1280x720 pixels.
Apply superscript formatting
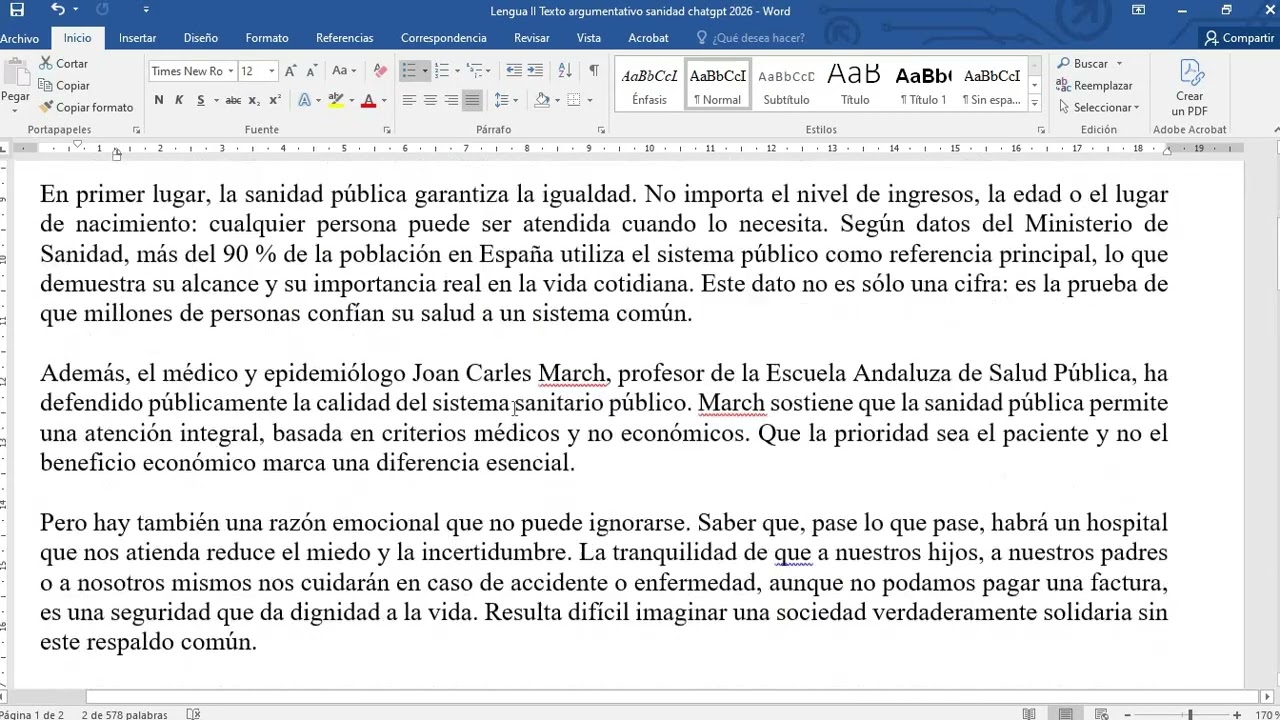tap(275, 100)
